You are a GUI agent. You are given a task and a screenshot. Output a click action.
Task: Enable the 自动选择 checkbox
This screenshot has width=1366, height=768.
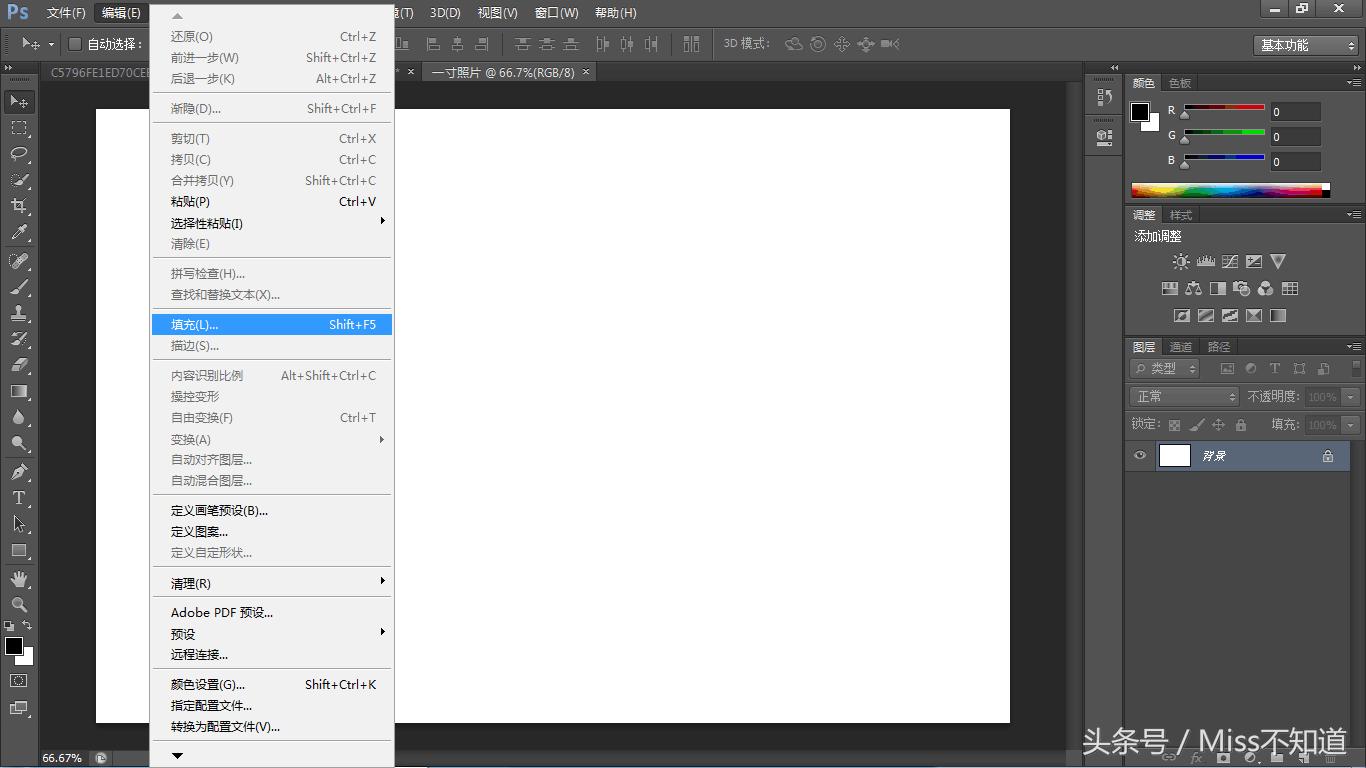[x=75, y=44]
